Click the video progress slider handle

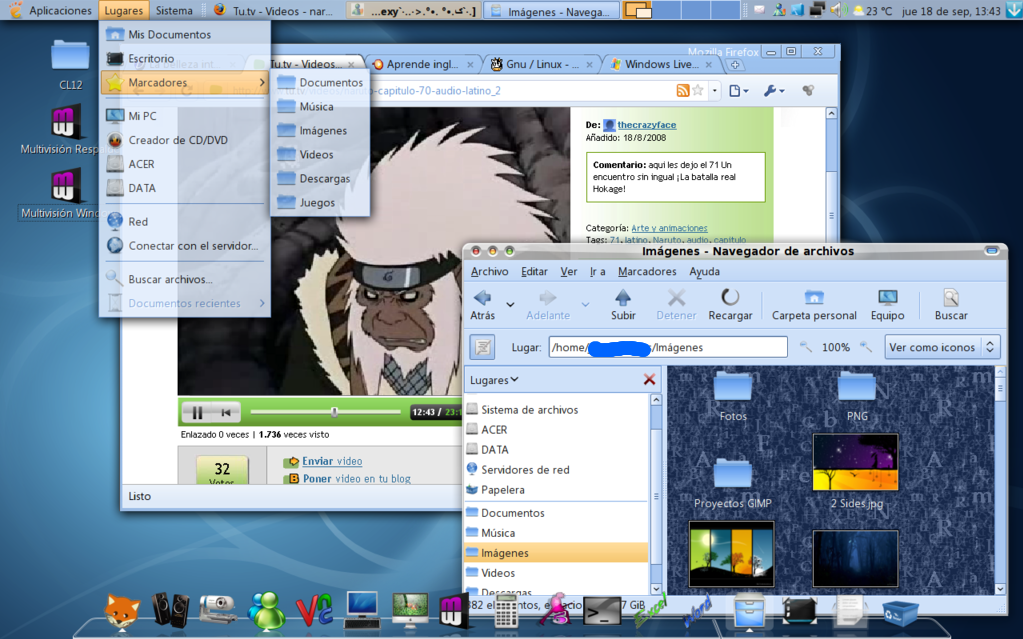[x=334, y=412]
